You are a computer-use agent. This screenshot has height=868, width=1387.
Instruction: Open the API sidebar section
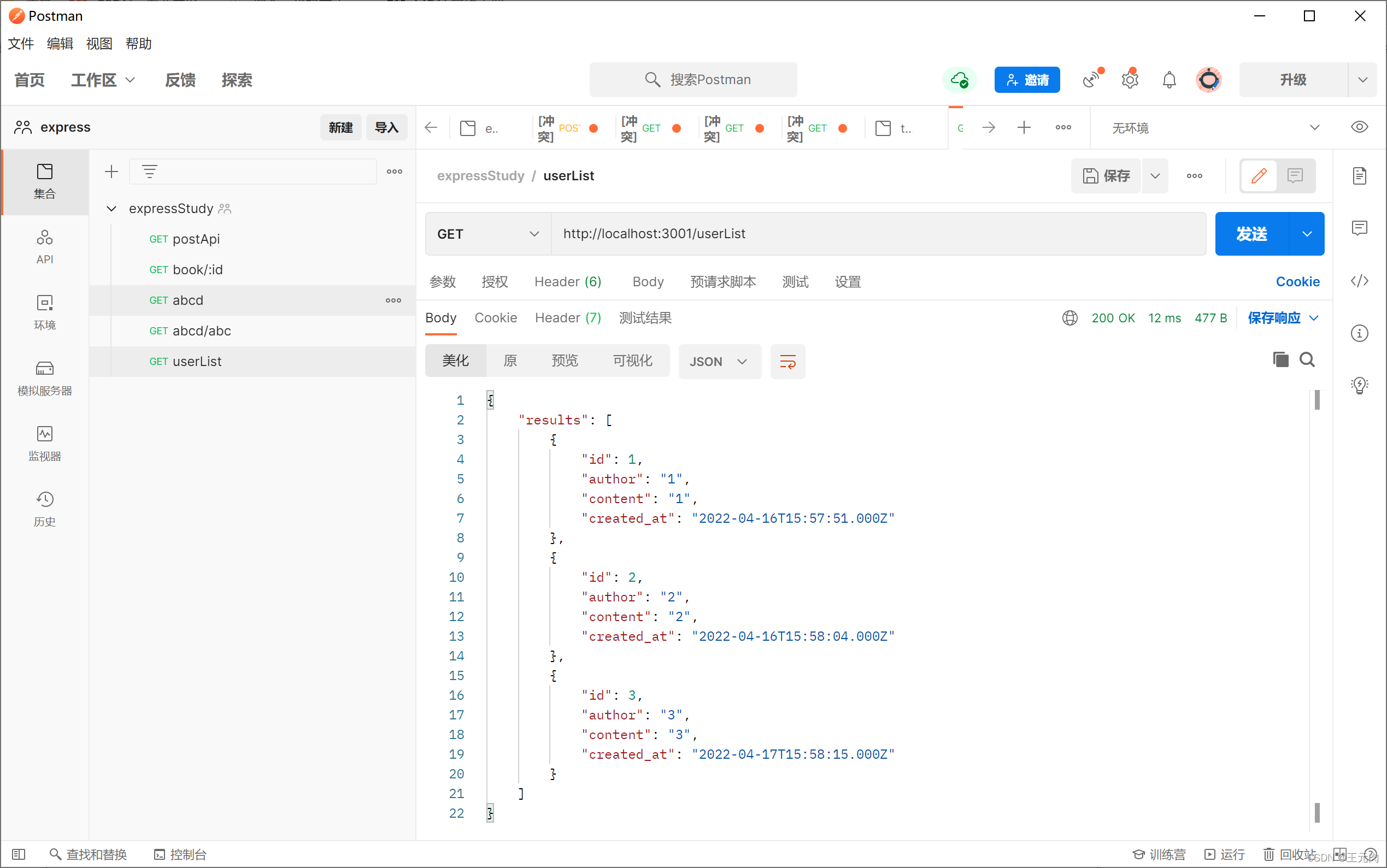point(45,247)
